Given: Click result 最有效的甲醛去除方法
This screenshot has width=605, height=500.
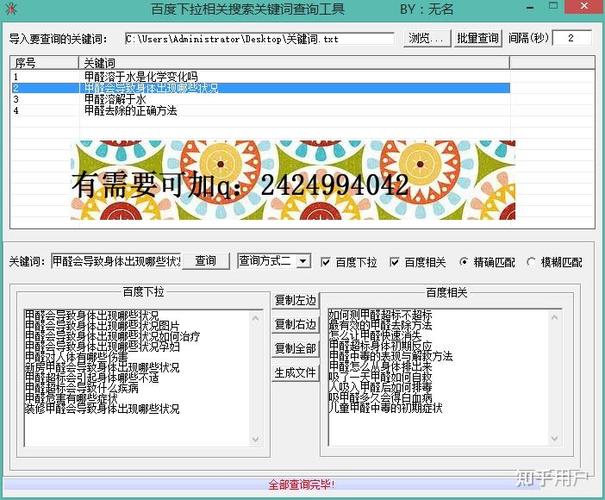Looking at the screenshot, I should [380, 325].
